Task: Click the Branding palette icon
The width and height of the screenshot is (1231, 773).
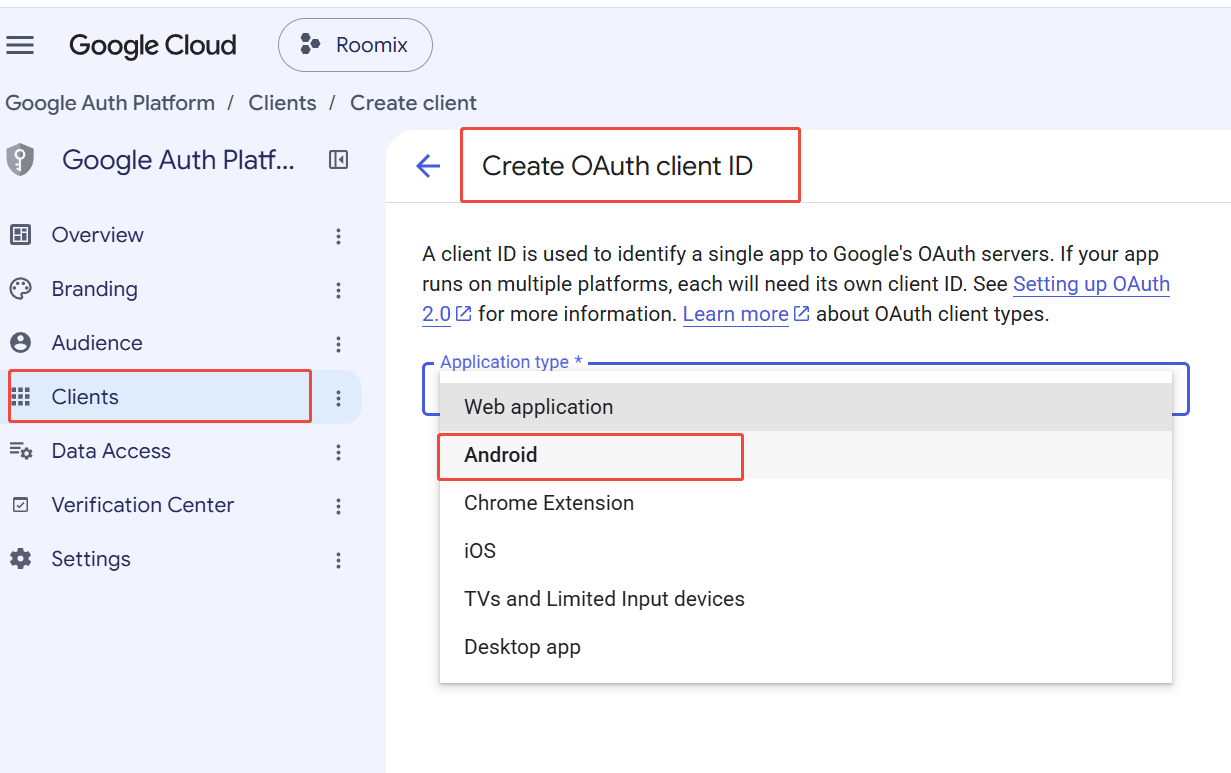Action: pos(20,289)
